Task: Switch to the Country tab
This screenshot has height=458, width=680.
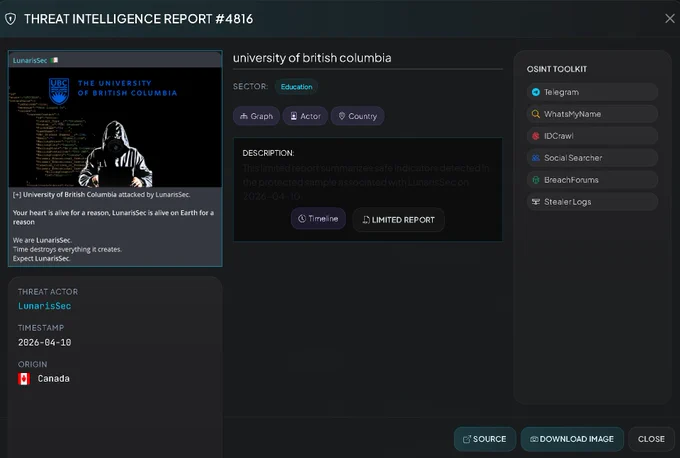Action: 358,116
